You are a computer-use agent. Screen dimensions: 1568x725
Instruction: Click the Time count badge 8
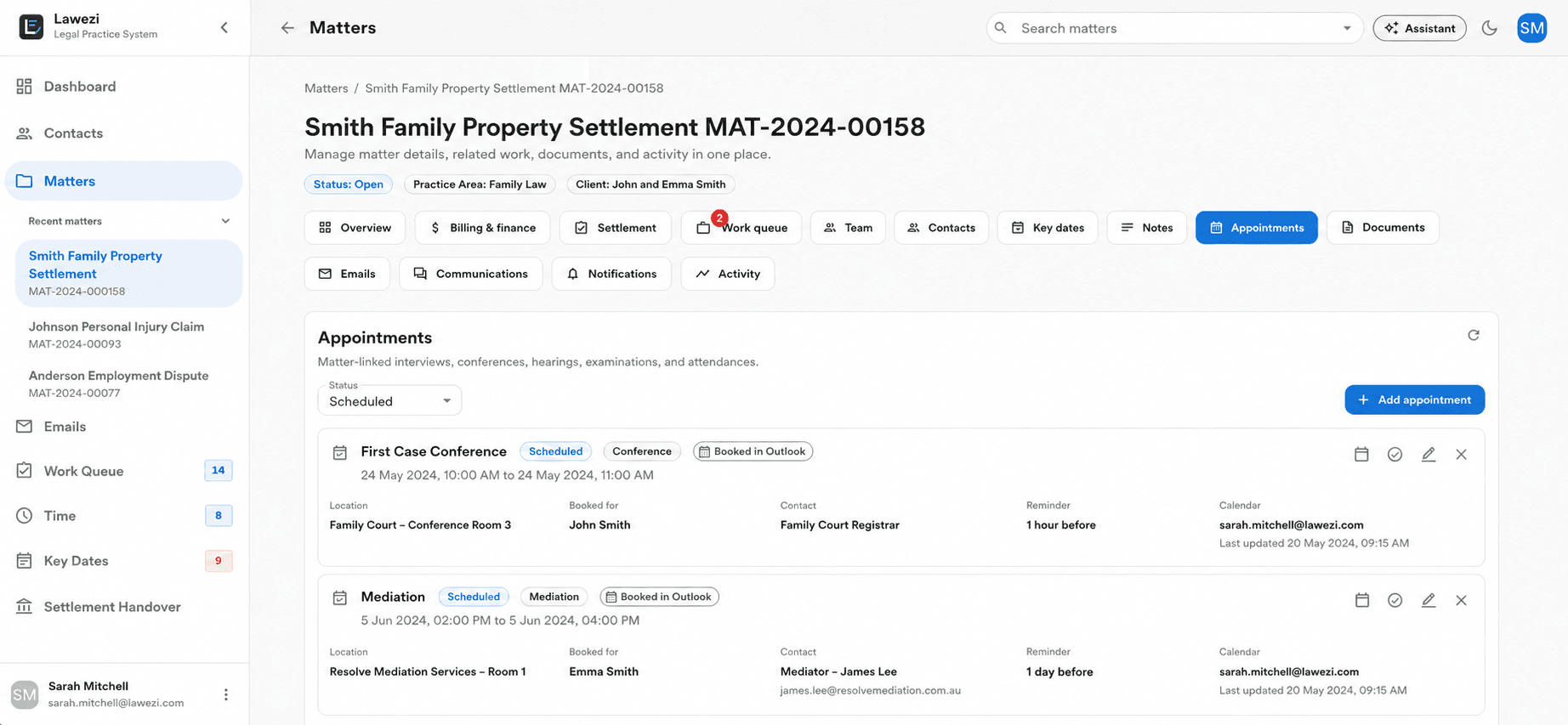coord(219,515)
